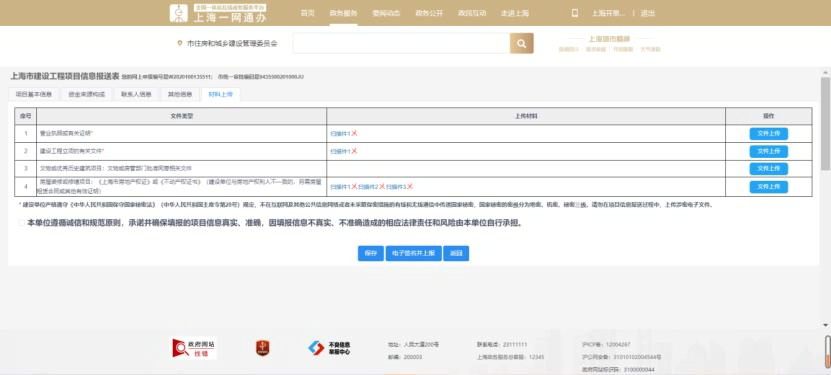Click the 电子签名并上报 button
The image size is (831, 375).
[413, 254]
